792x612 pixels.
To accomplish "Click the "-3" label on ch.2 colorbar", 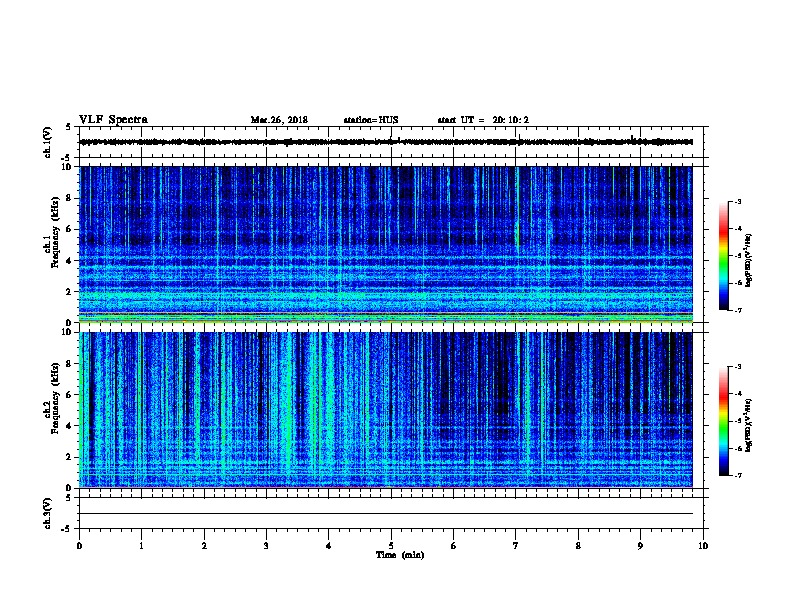I will coord(738,367).
